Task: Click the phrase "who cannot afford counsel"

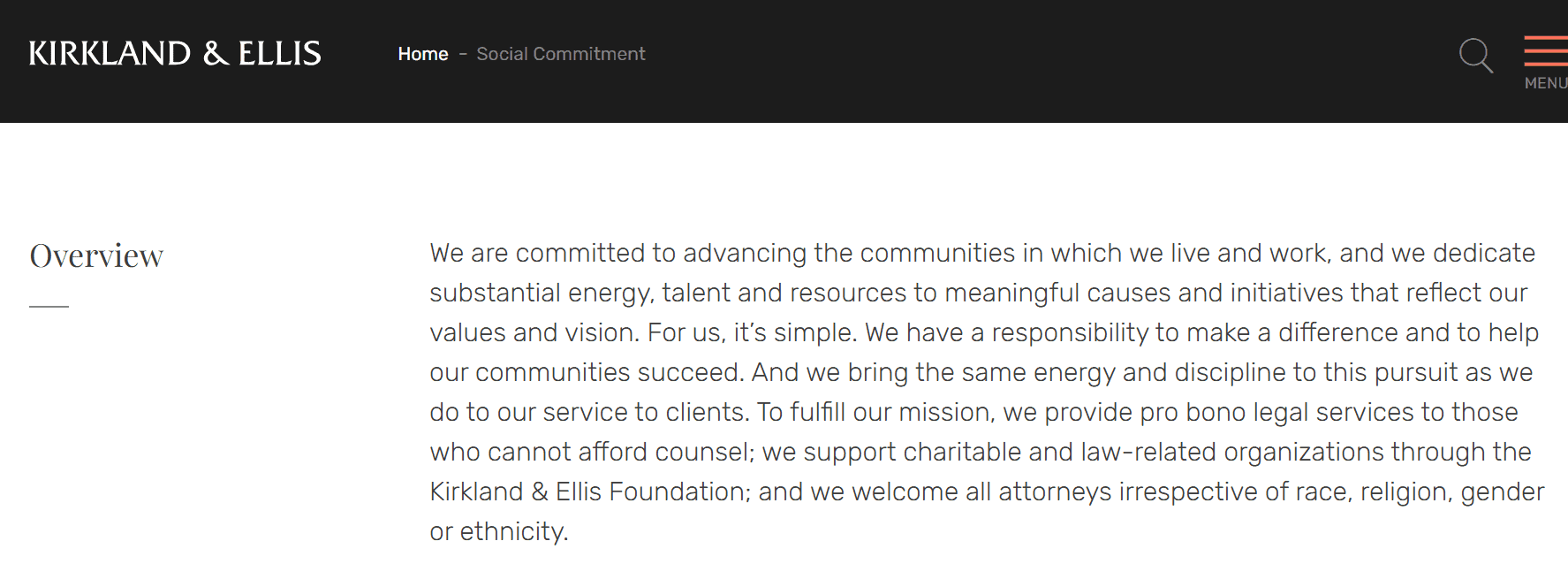Action: click(x=591, y=452)
